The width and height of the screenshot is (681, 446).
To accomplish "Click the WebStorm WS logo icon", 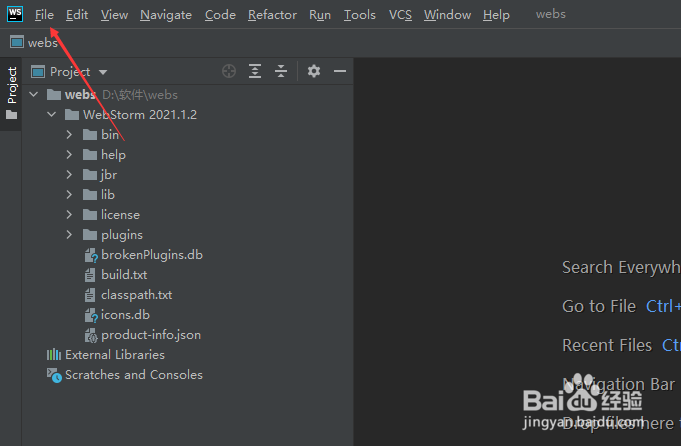I will [x=15, y=14].
